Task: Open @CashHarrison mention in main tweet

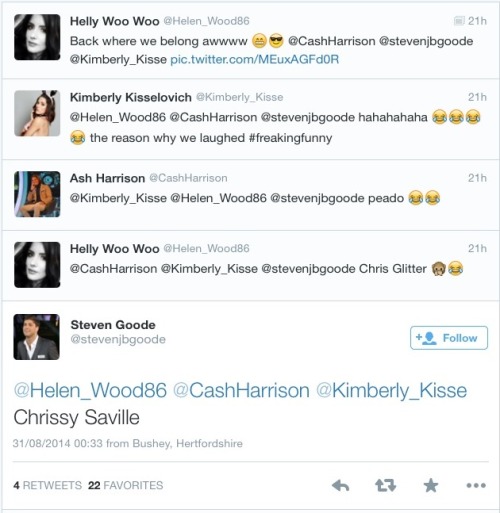Action: coord(241,390)
